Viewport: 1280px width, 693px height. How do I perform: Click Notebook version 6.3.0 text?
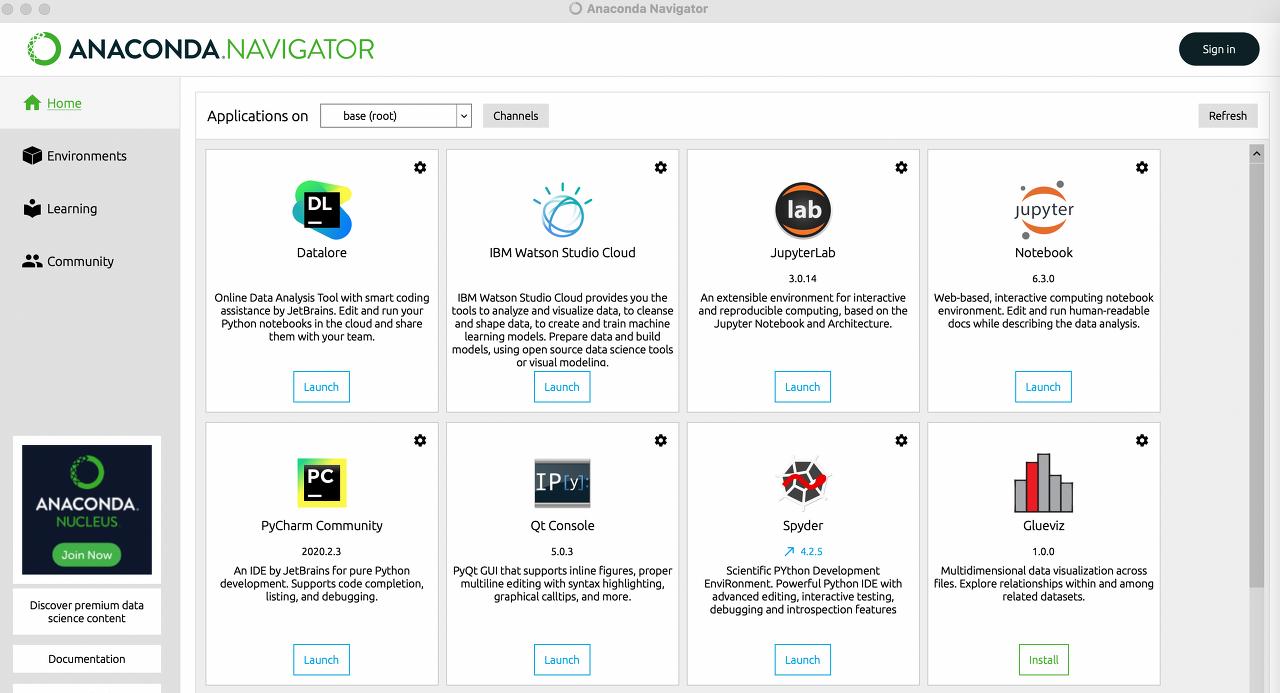1044,279
